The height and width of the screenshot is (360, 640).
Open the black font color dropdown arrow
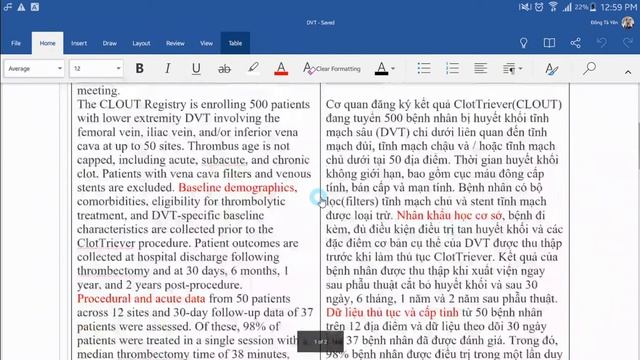point(393,69)
